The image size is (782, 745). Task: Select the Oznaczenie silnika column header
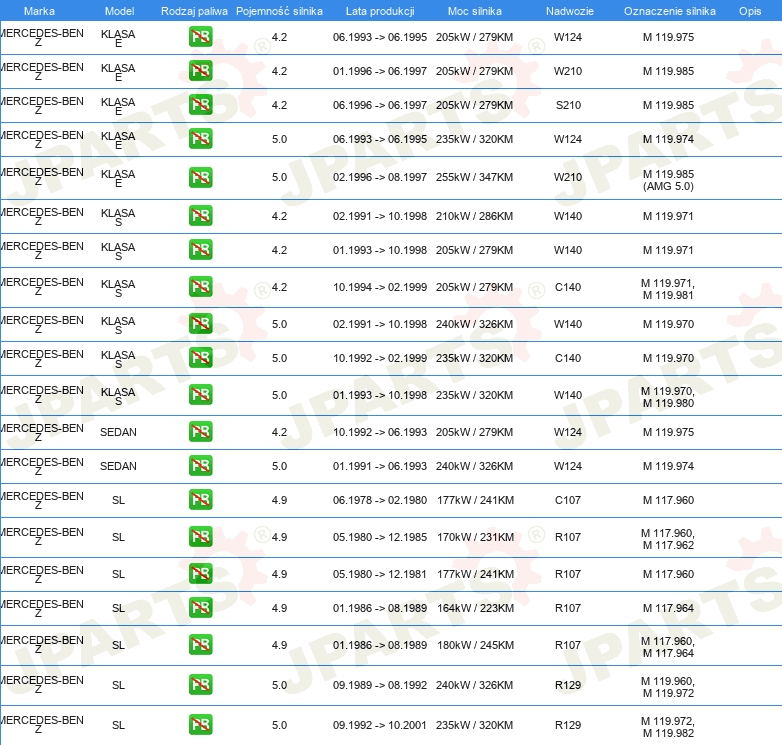coord(669,11)
